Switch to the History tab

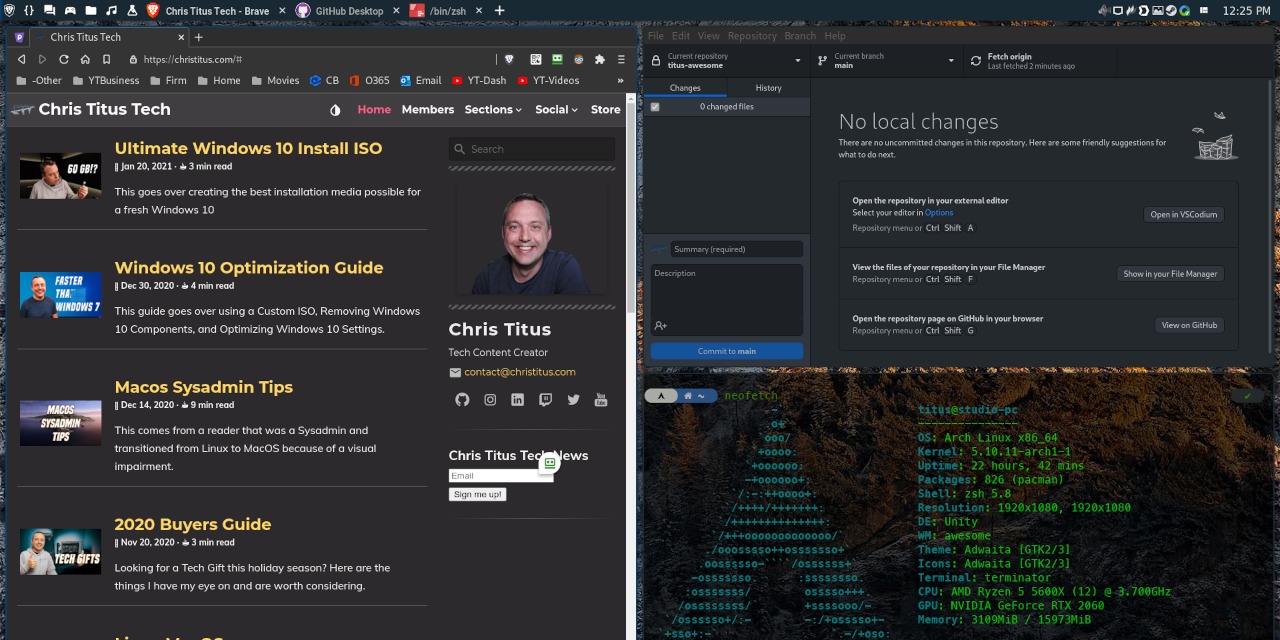pyautogui.click(x=768, y=88)
